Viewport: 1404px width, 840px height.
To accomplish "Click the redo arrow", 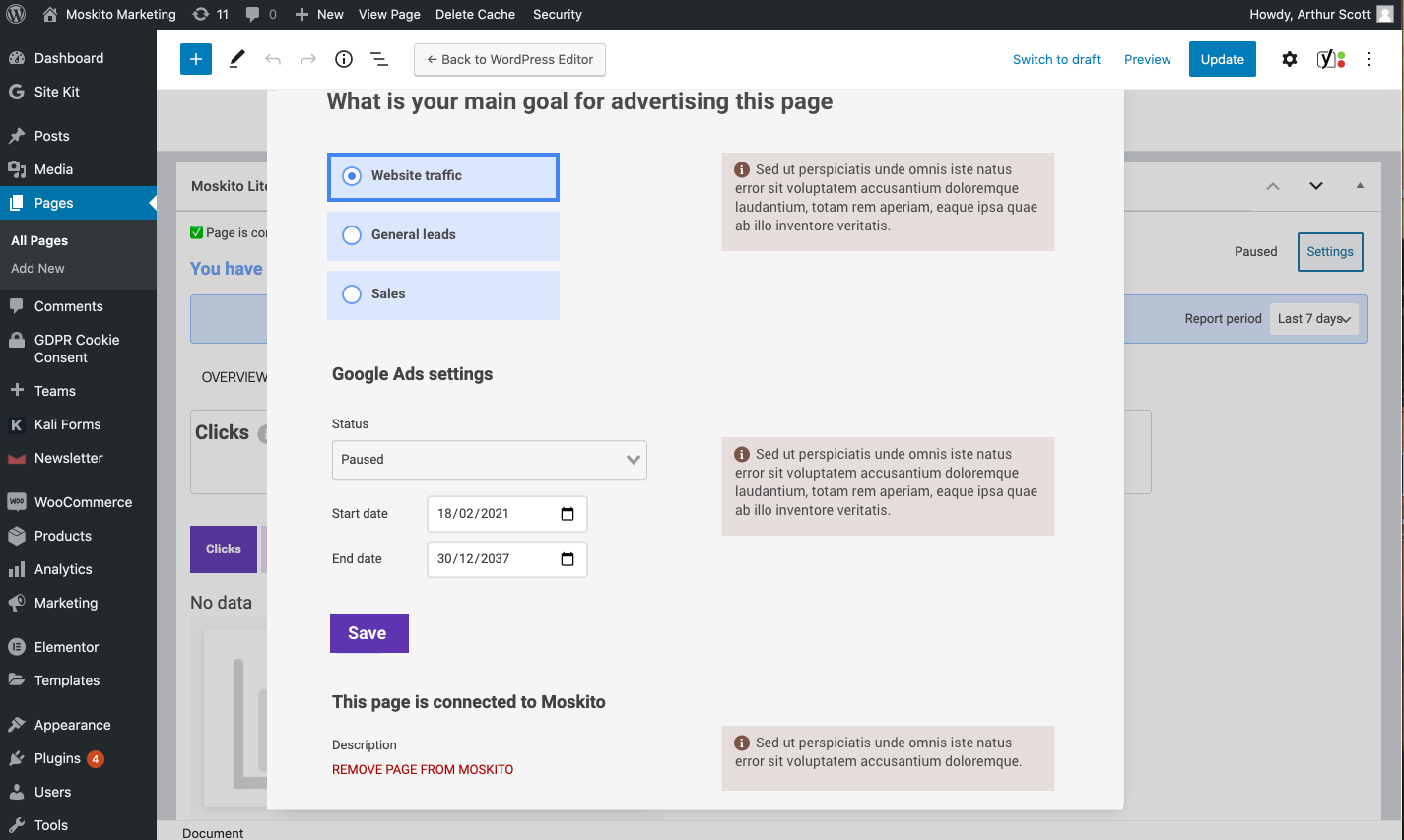I will click(308, 59).
